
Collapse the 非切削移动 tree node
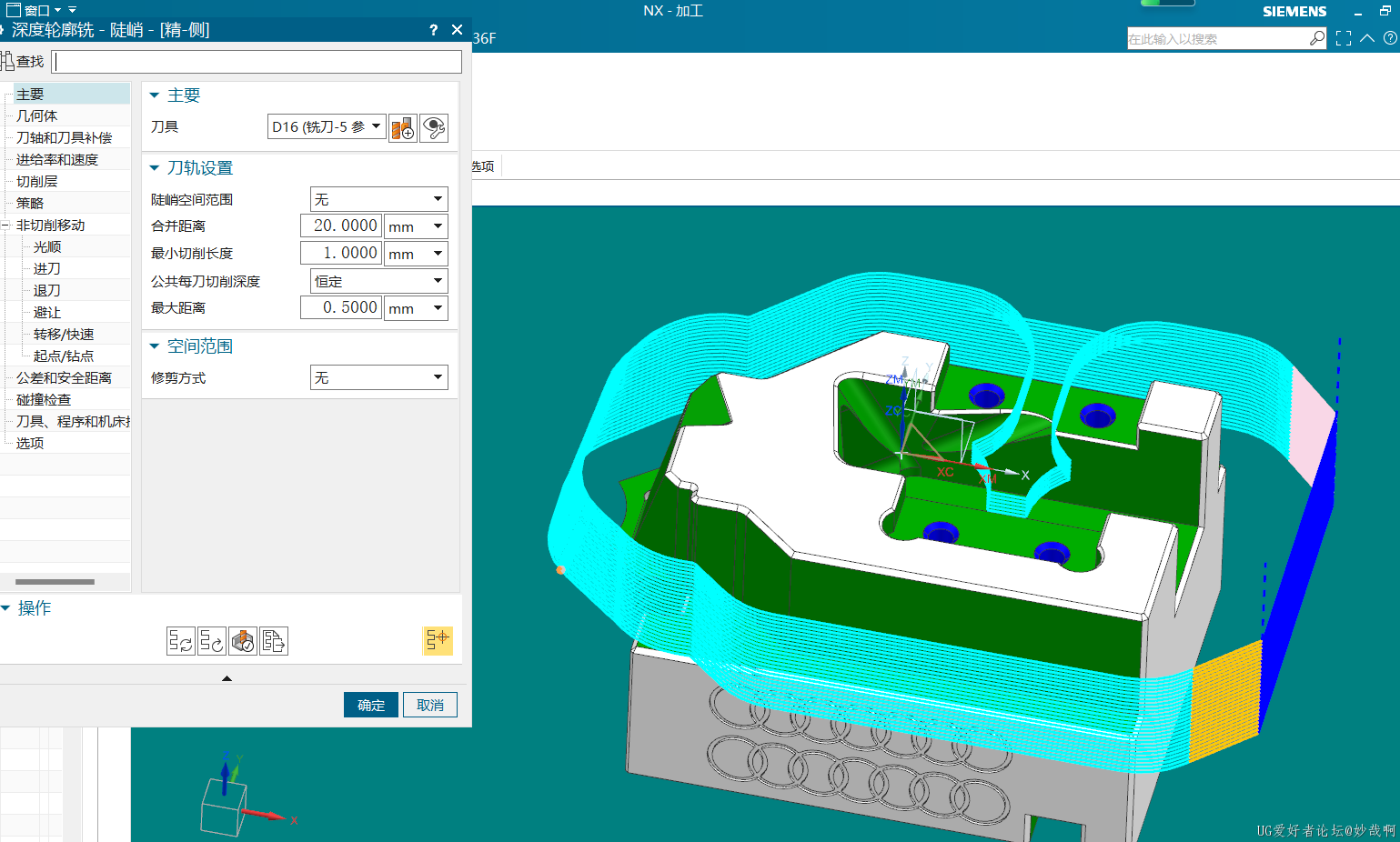[5, 226]
